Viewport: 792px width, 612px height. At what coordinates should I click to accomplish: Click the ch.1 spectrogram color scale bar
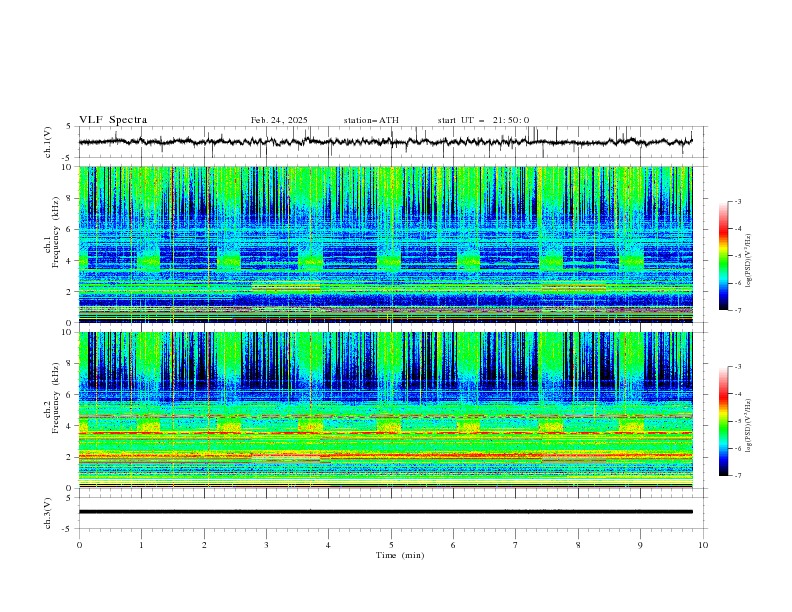point(723,255)
